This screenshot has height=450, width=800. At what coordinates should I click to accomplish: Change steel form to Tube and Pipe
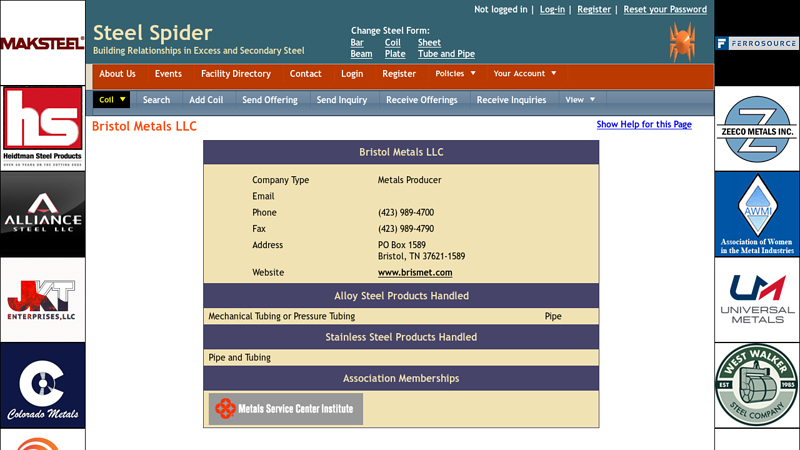pyautogui.click(x=446, y=54)
